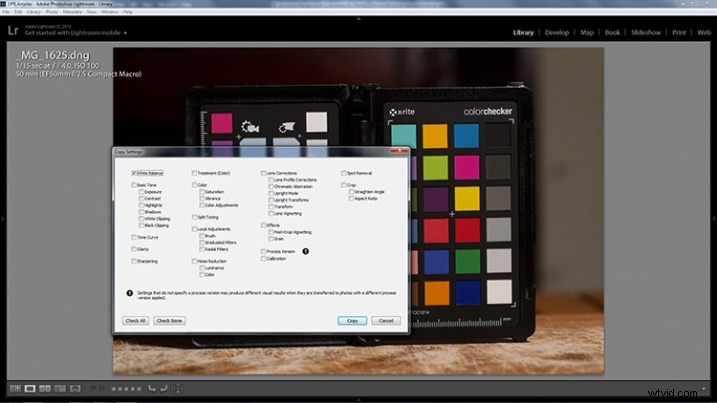Click warning icon beside settings note

click(129, 293)
